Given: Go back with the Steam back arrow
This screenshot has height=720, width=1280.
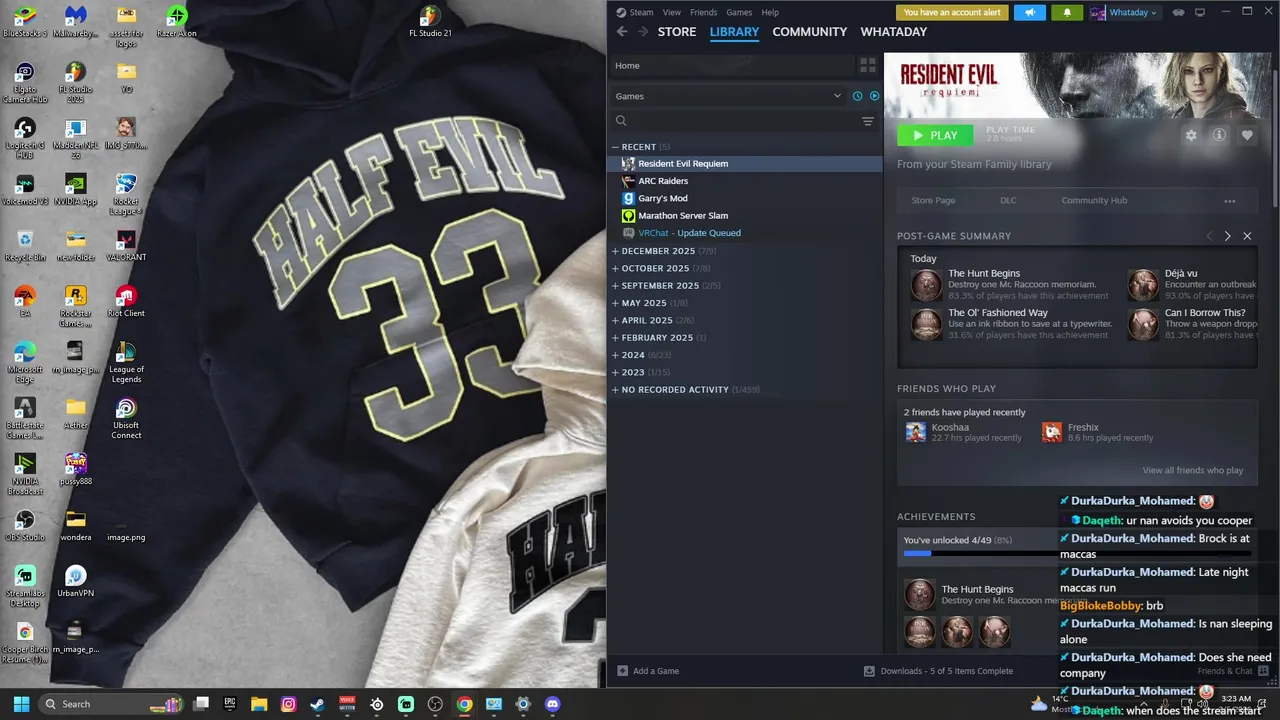Looking at the screenshot, I should [622, 32].
